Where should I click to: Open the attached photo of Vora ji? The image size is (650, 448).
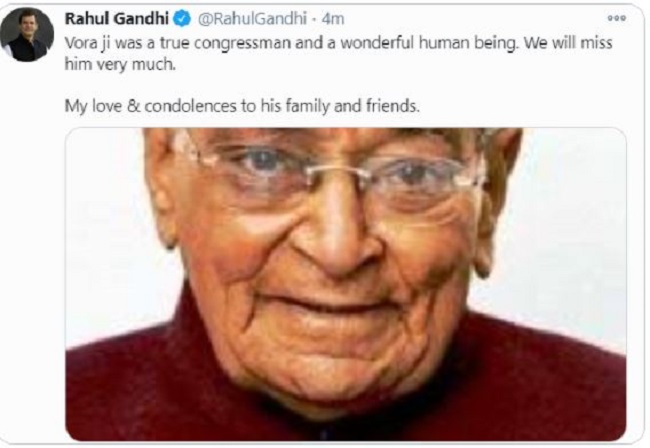coord(346,284)
